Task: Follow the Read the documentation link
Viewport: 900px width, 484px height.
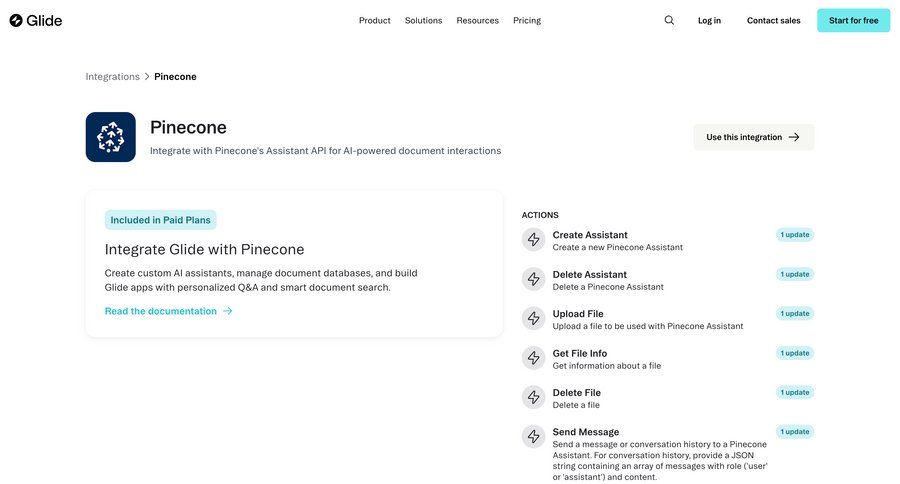Action: (x=168, y=311)
